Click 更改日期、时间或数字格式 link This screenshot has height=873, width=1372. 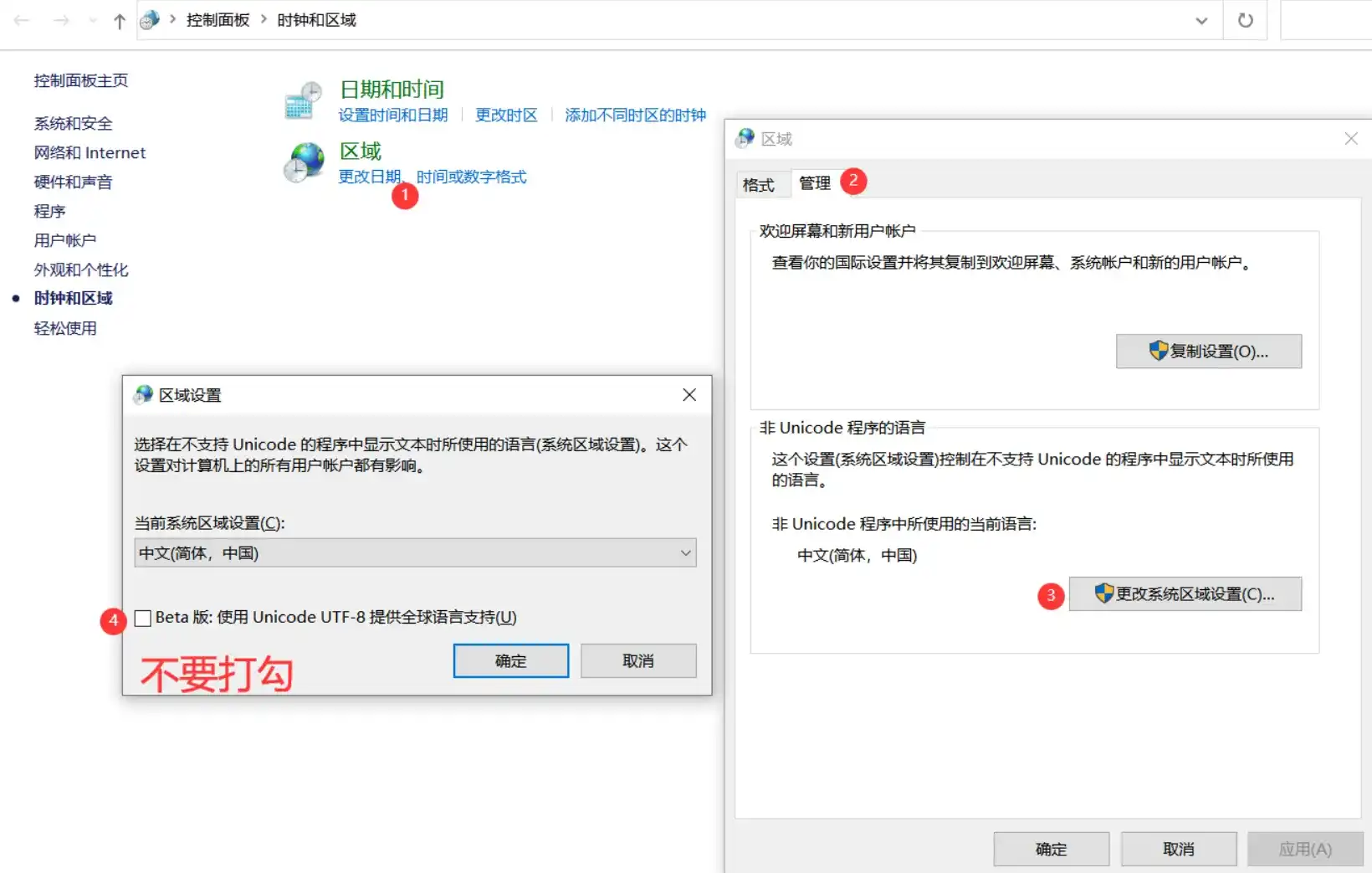pyautogui.click(x=433, y=177)
